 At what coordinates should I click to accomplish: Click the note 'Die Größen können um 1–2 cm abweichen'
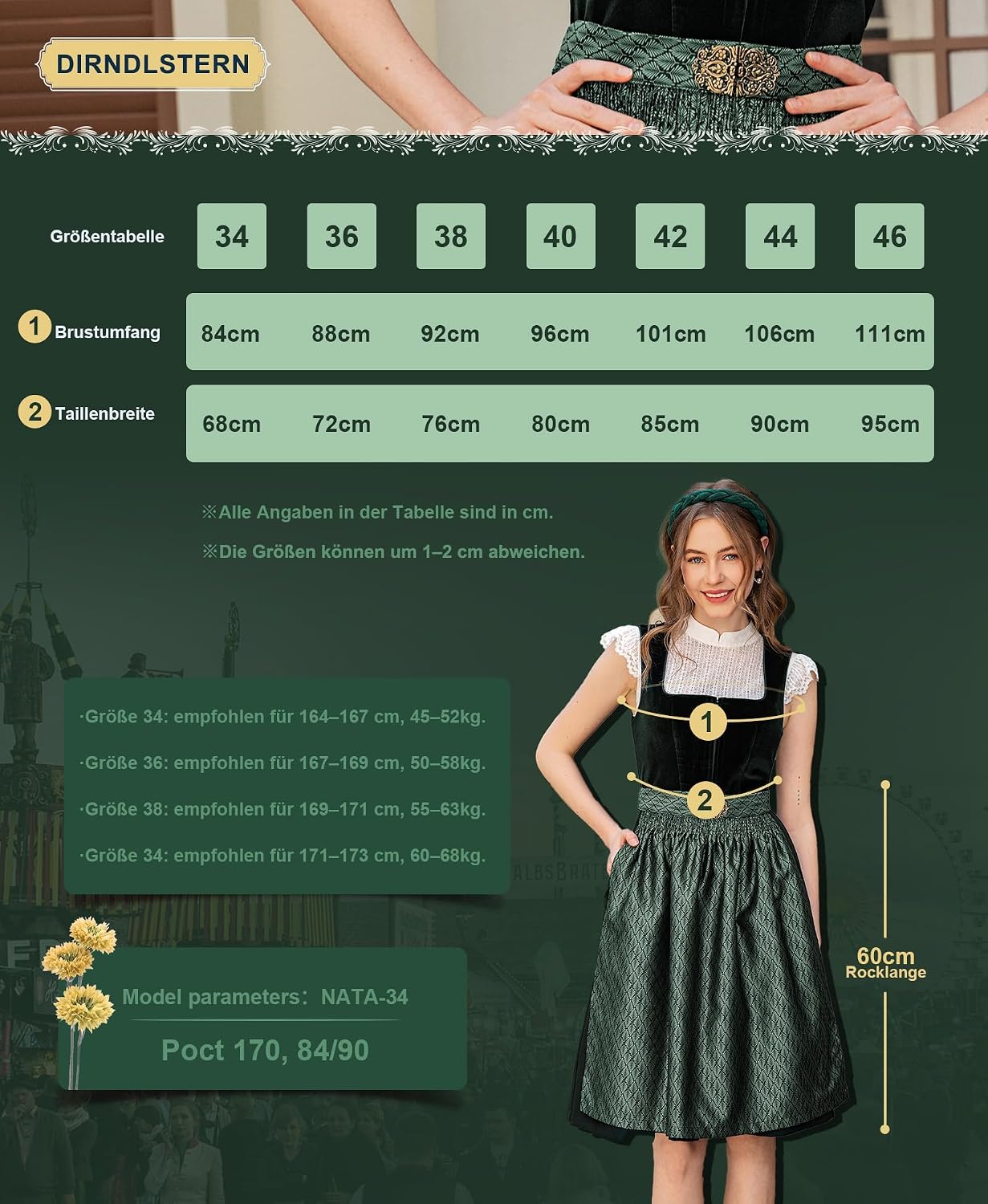[x=393, y=552]
